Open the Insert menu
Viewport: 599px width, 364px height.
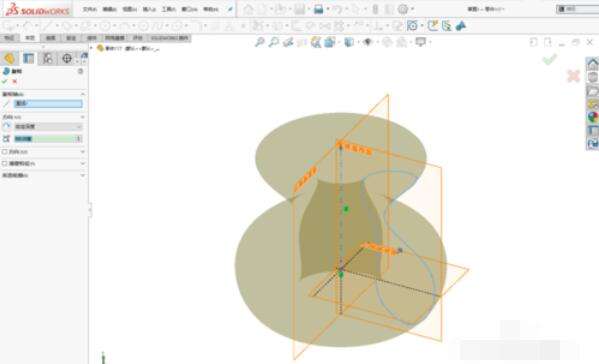pyautogui.click(x=149, y=9)
